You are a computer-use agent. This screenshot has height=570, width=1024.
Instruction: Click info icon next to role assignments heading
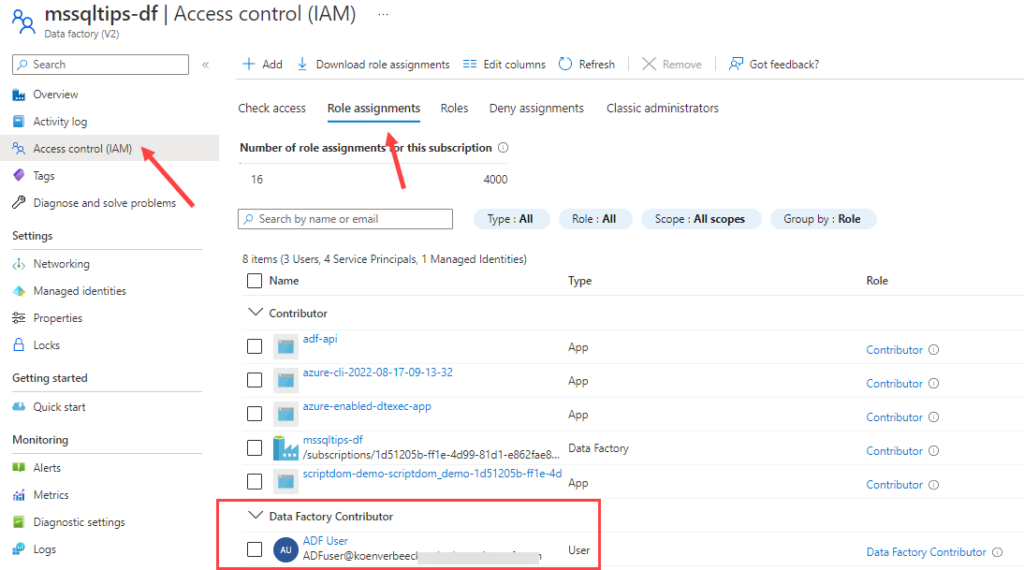coord(503,148)
